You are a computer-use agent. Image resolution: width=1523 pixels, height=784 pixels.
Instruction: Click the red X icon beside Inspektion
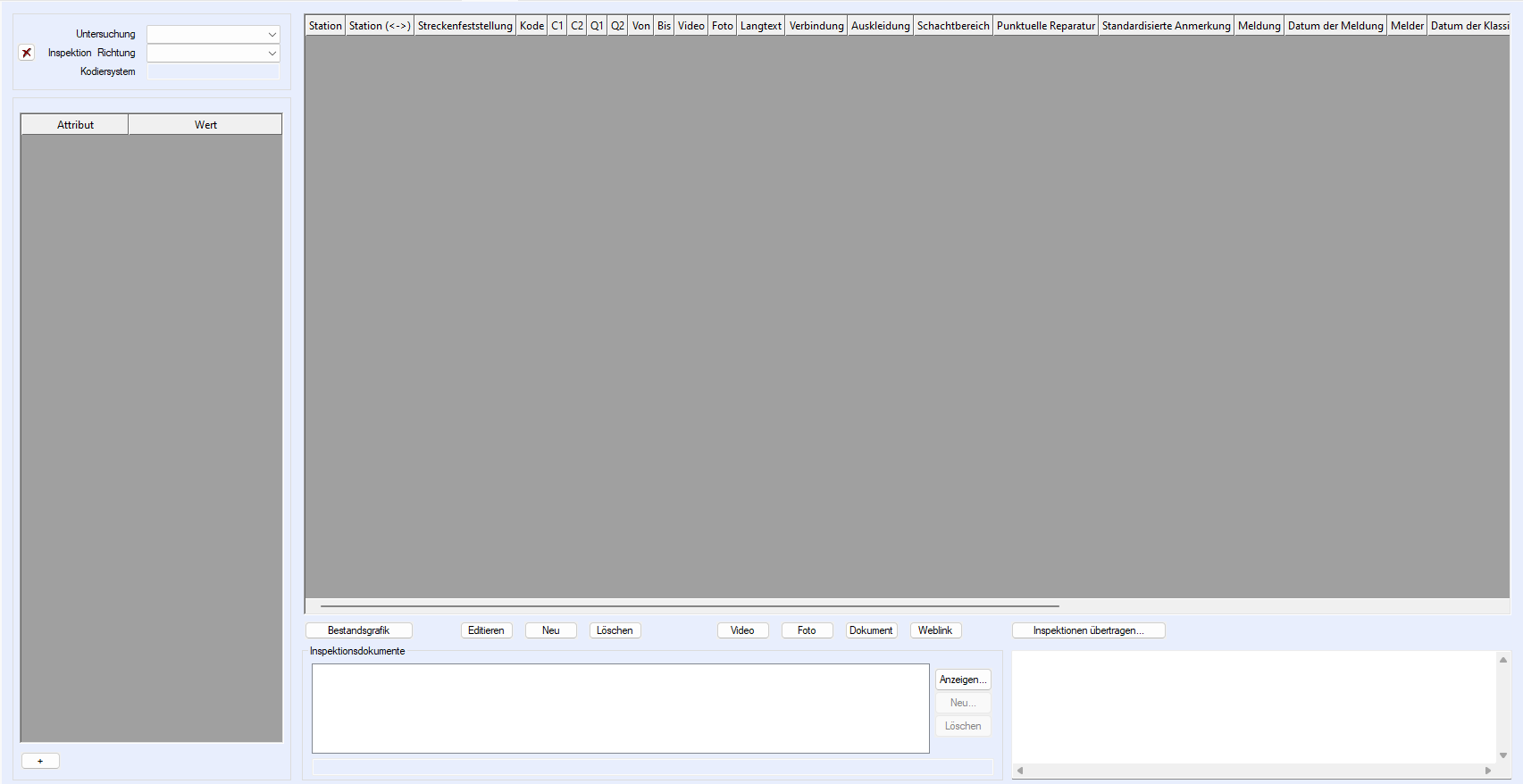click(x=27, y=53)
